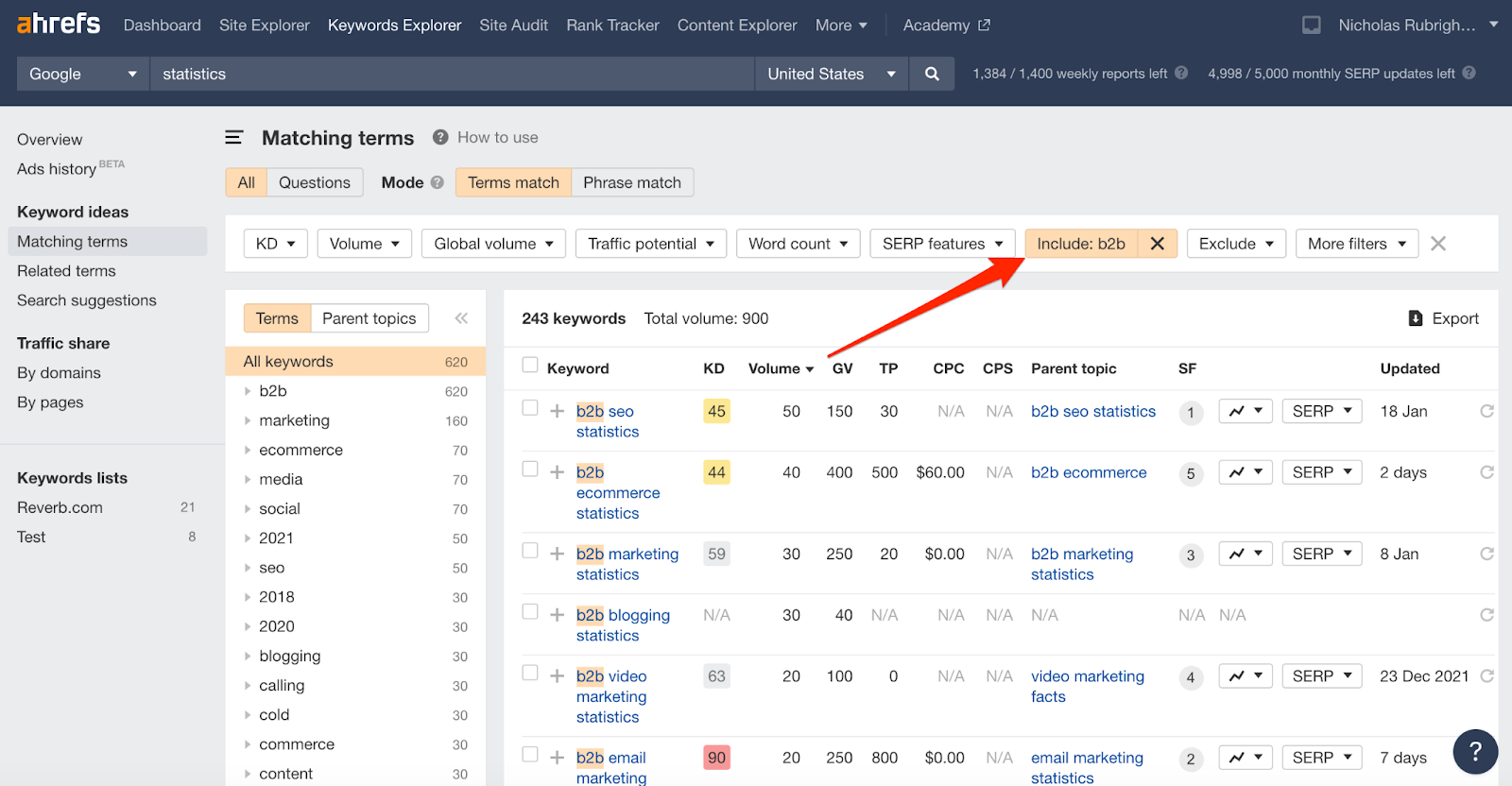Open the Dashboard menu
1512x786 pixels.
tap(163, 26)
